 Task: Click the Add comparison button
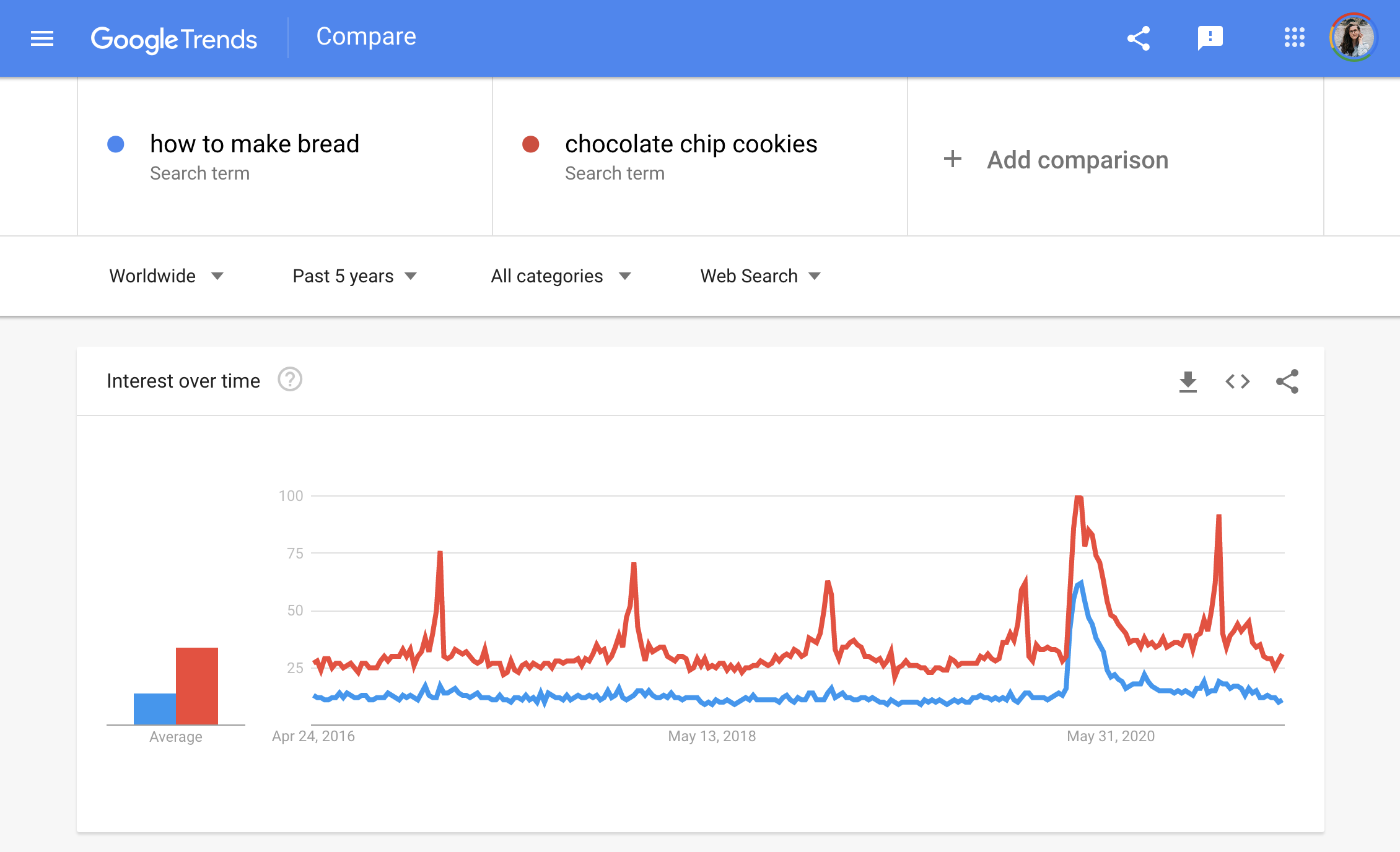(1077, 160)
